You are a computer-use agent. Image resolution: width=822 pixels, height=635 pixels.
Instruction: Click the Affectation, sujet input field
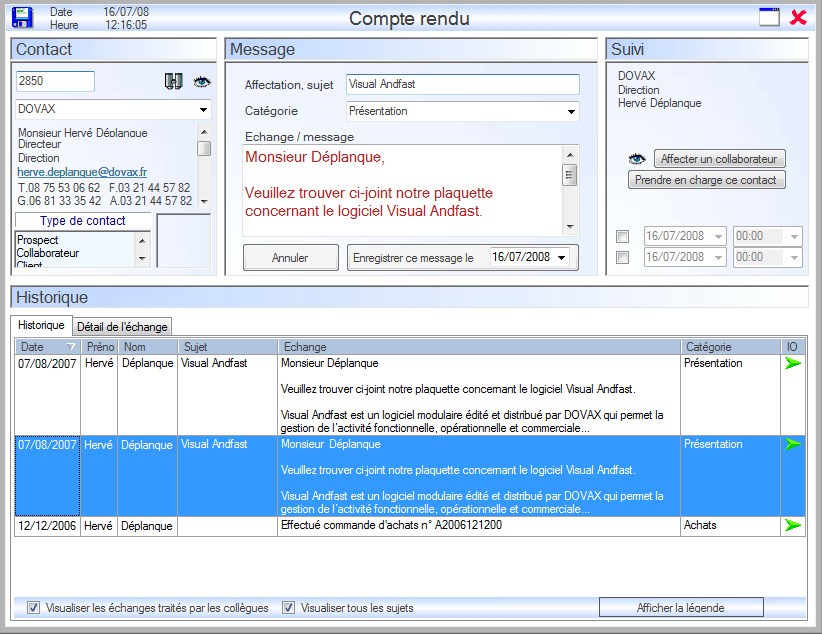click(x=463, y=84)
